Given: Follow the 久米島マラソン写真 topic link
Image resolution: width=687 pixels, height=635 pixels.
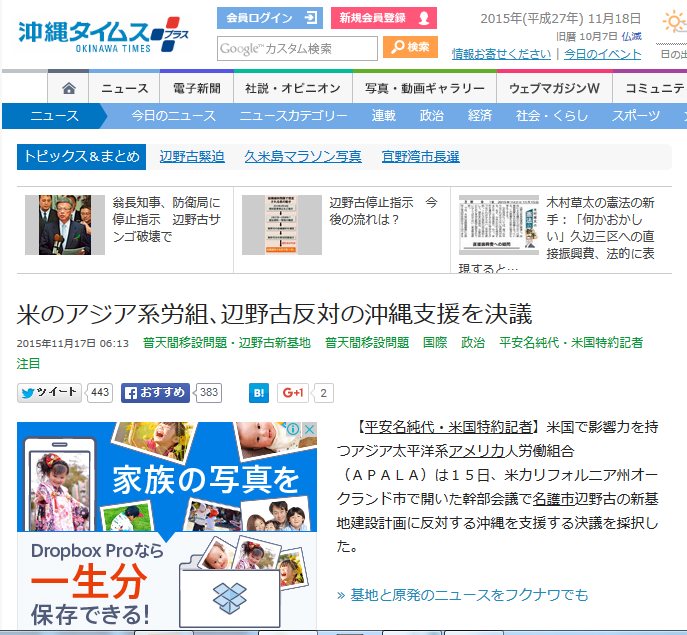Looking at the screenshot, I should [303, 156].
